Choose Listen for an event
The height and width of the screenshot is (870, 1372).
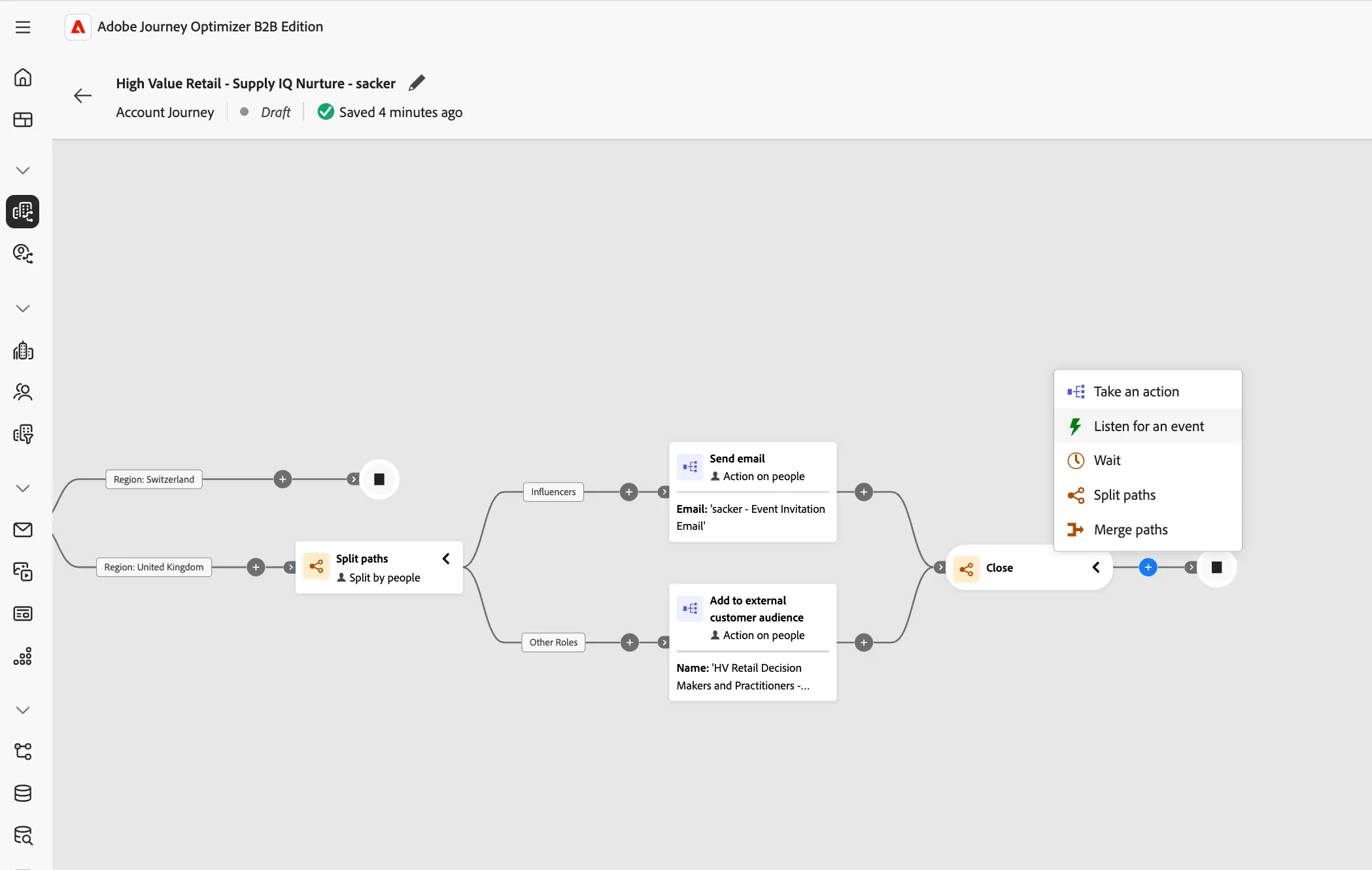[x=1148, y=426]
